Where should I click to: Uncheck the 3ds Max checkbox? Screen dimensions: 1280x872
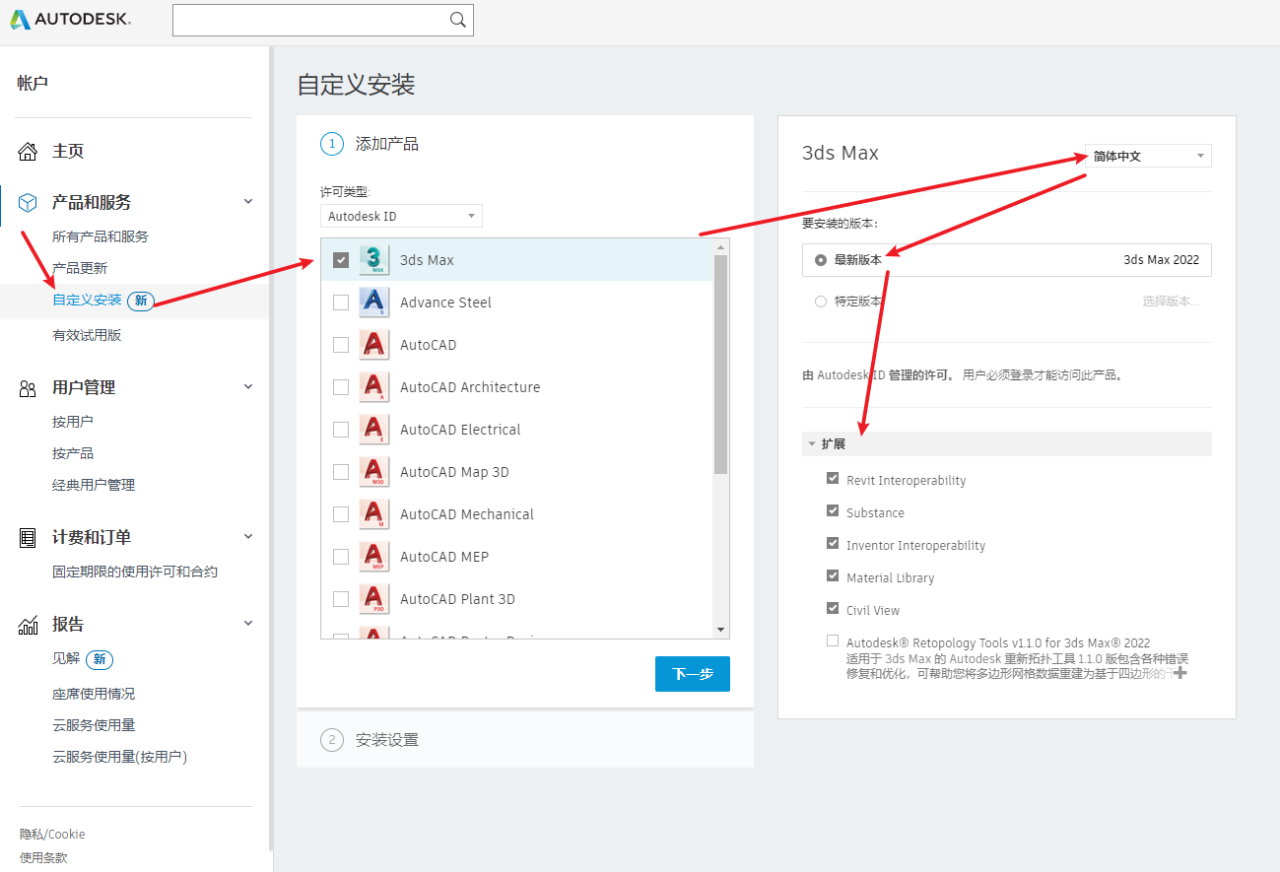pyautogui.click(x=341, y=260)
